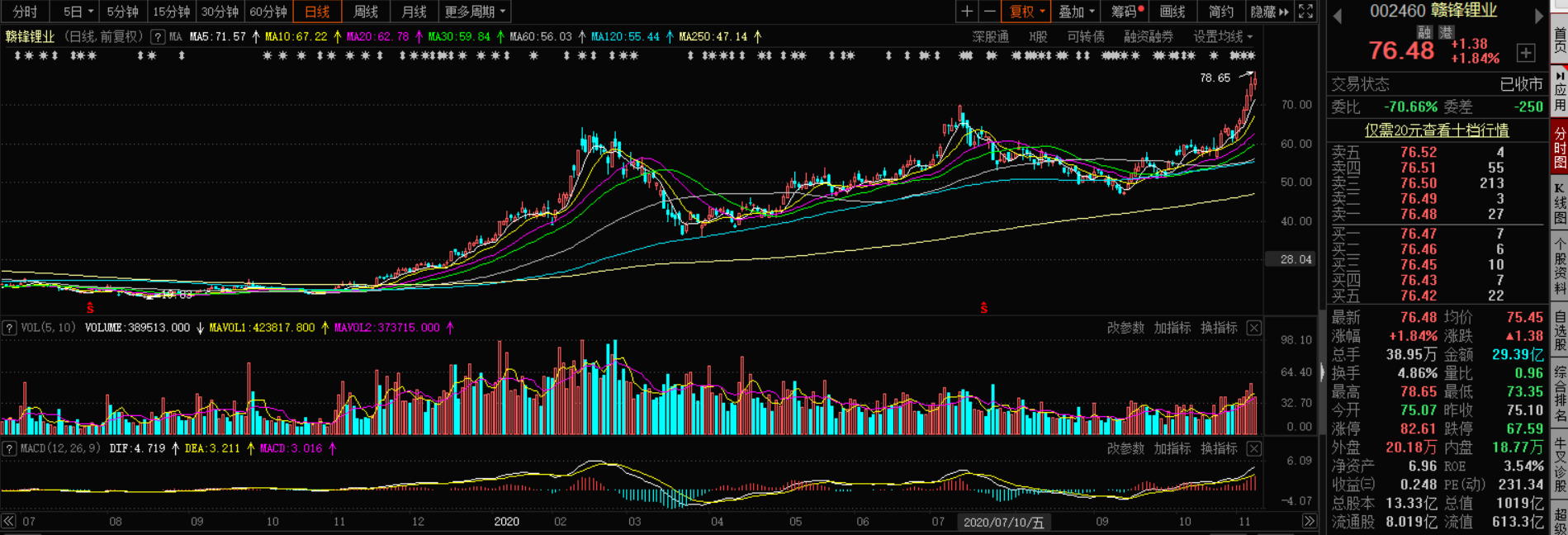Close the MACD indicator panel

[x=1253, y=448]
